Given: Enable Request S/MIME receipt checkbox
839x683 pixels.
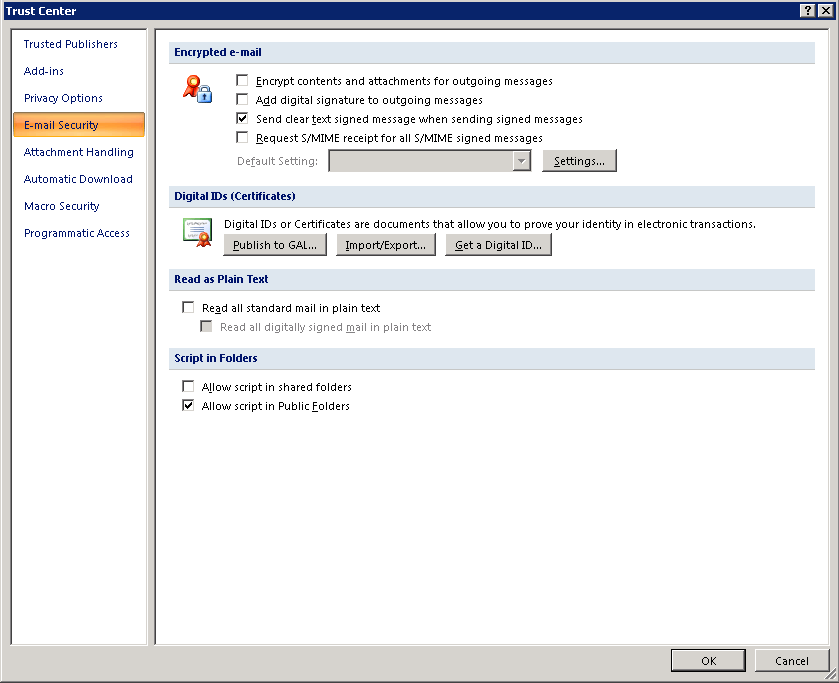Looking at the screenshot, I should pos(242,138).
